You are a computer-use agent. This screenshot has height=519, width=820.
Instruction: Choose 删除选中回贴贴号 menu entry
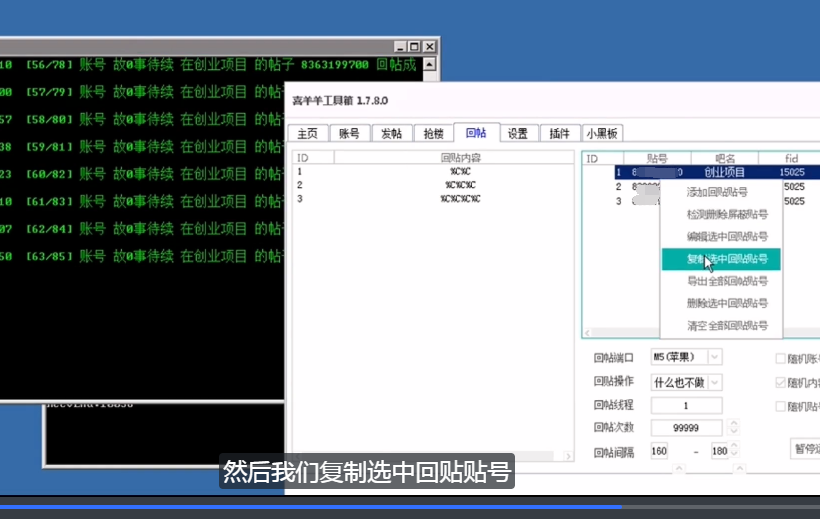[721, 303]
